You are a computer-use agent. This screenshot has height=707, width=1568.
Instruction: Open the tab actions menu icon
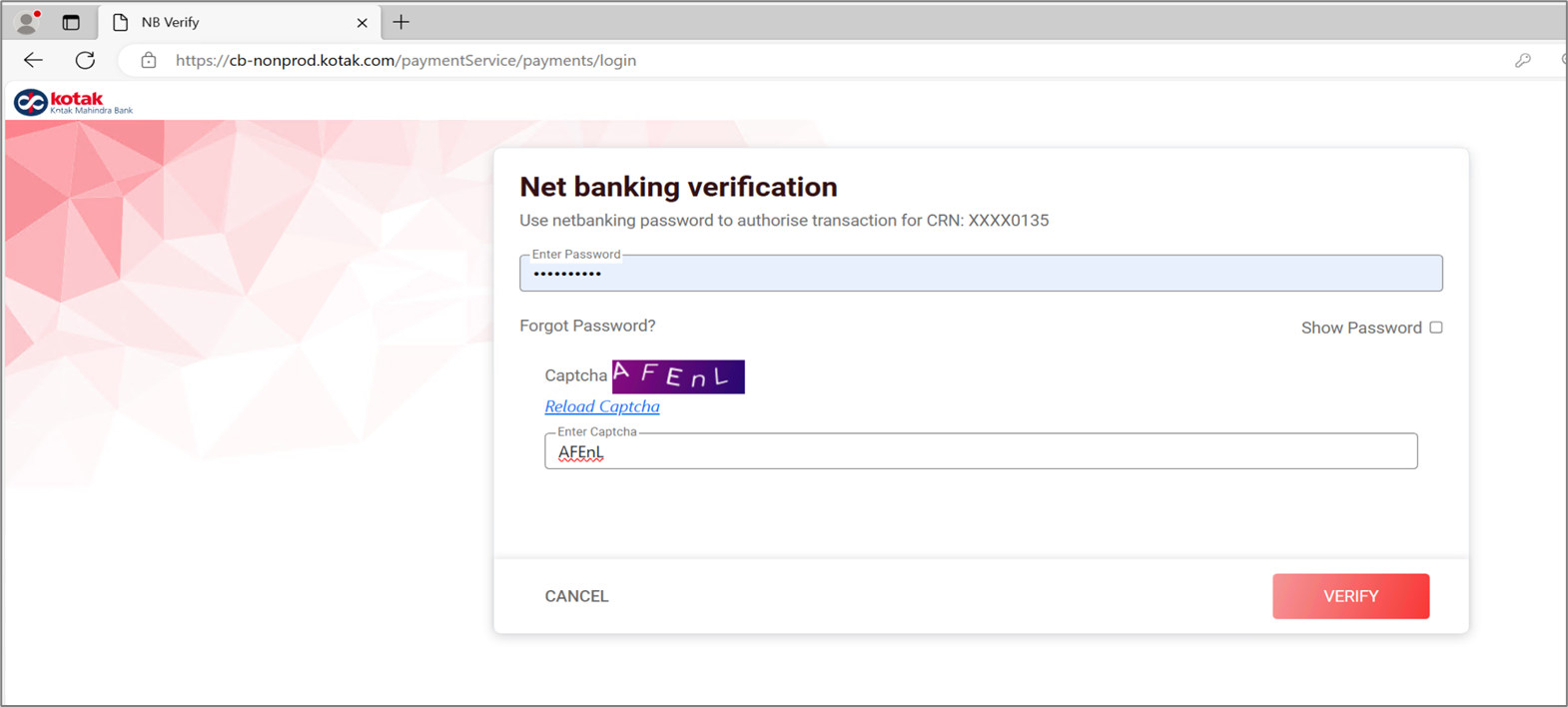pyautogui.click(x=71, y=22)
